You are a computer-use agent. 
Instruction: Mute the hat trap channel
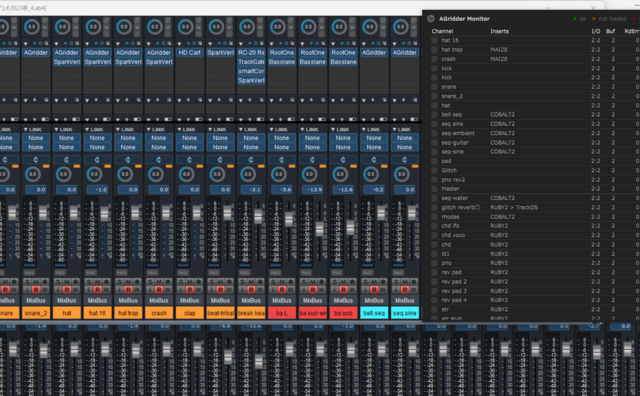click(128, 282)
